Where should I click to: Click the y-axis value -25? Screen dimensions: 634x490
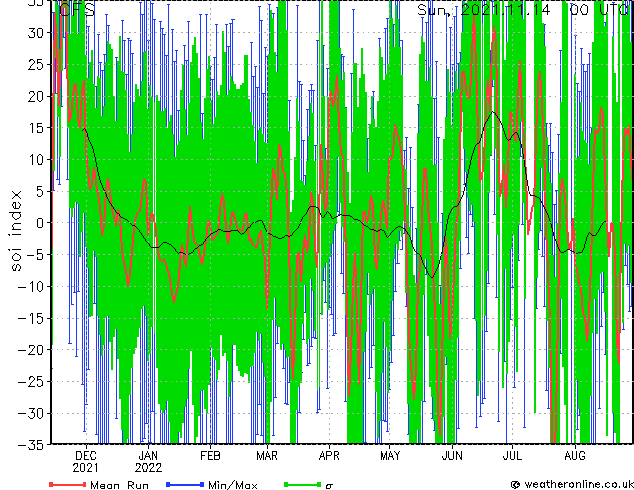coord(31,382)
